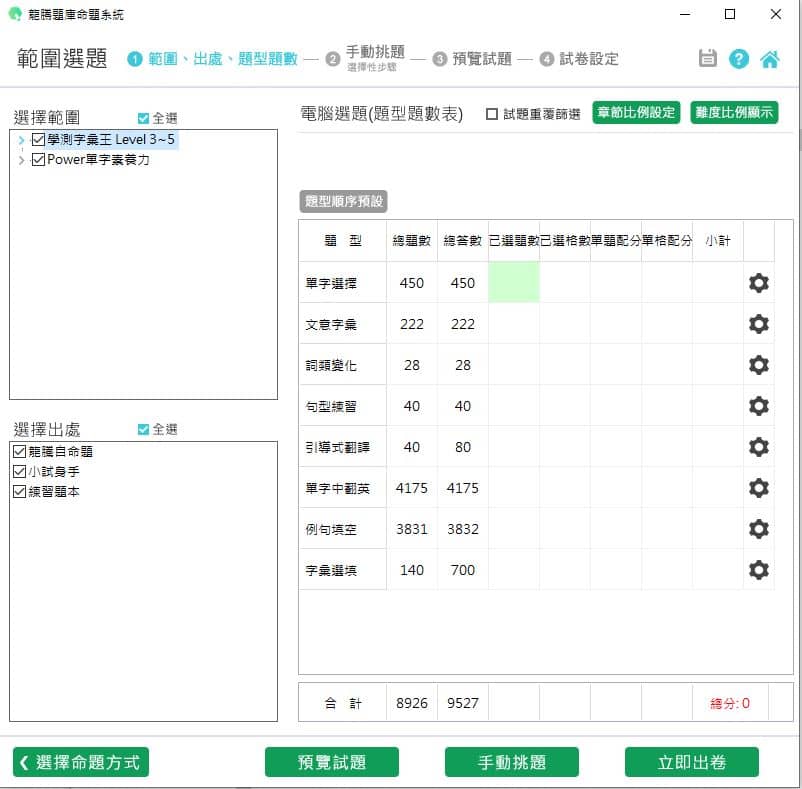Click 3832 answer count for 例句填空
Screen dimensions: 802x789
point(462,529)
